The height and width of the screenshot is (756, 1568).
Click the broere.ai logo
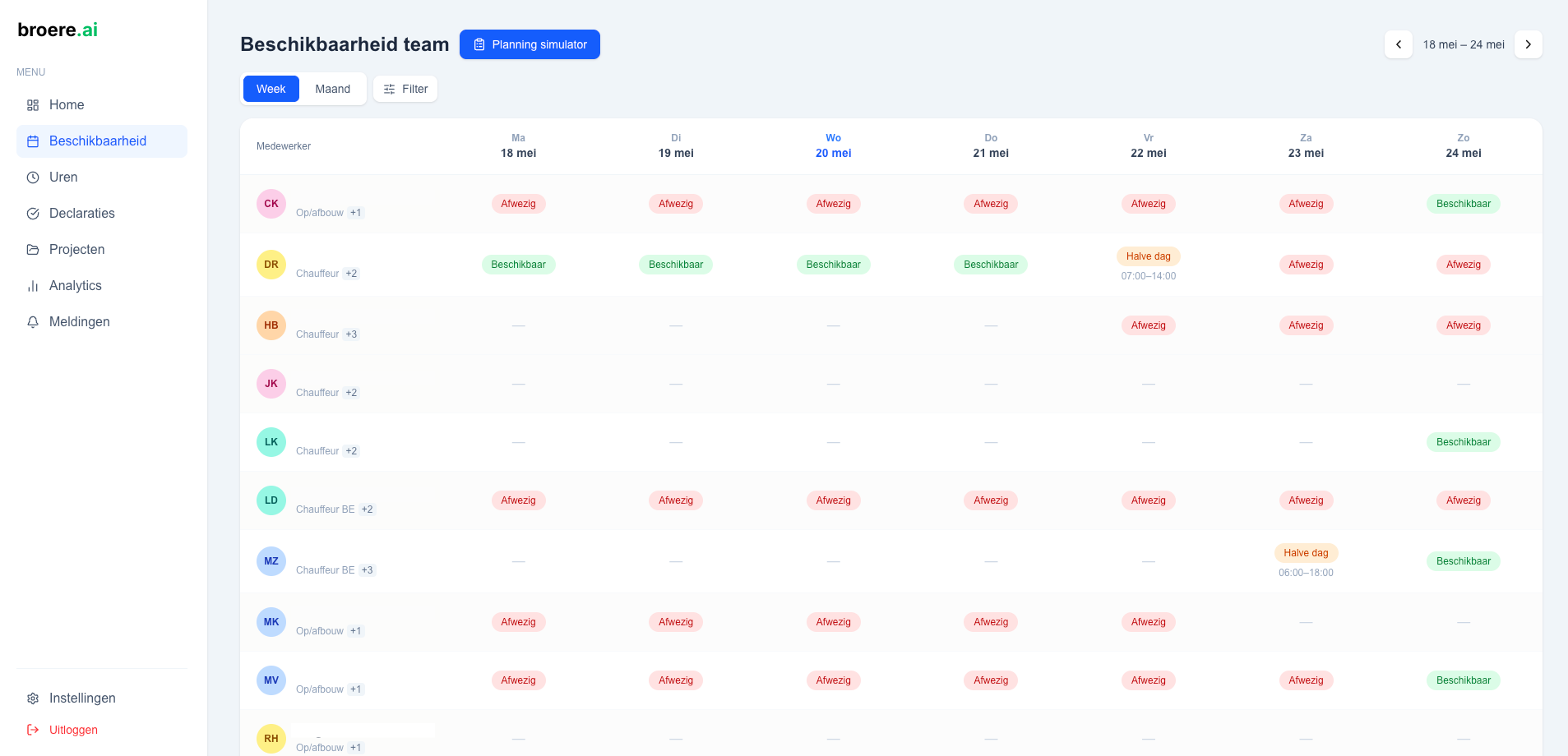point(58,30)
